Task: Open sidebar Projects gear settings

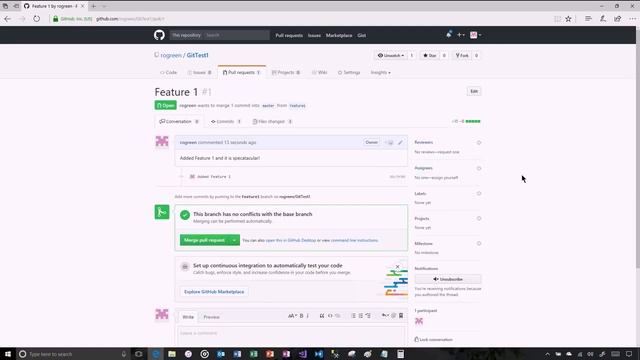Action: (479, 218)
